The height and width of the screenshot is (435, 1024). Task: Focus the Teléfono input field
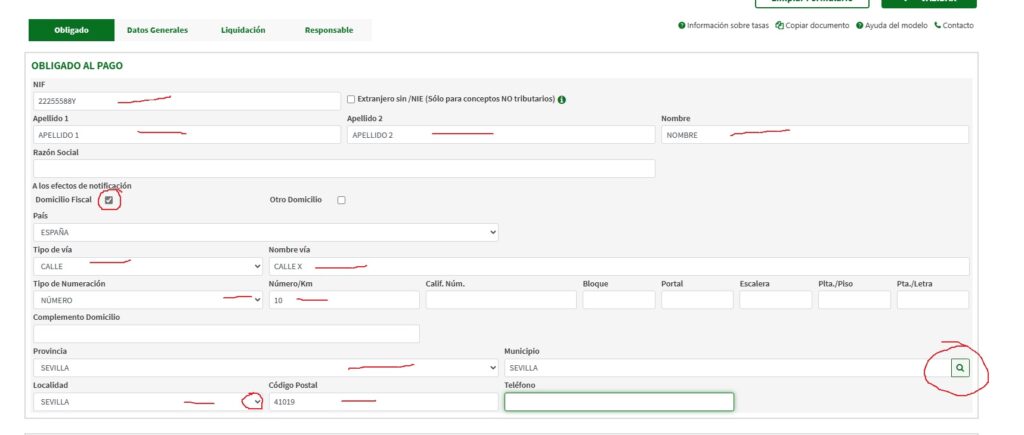coord(618,402)
